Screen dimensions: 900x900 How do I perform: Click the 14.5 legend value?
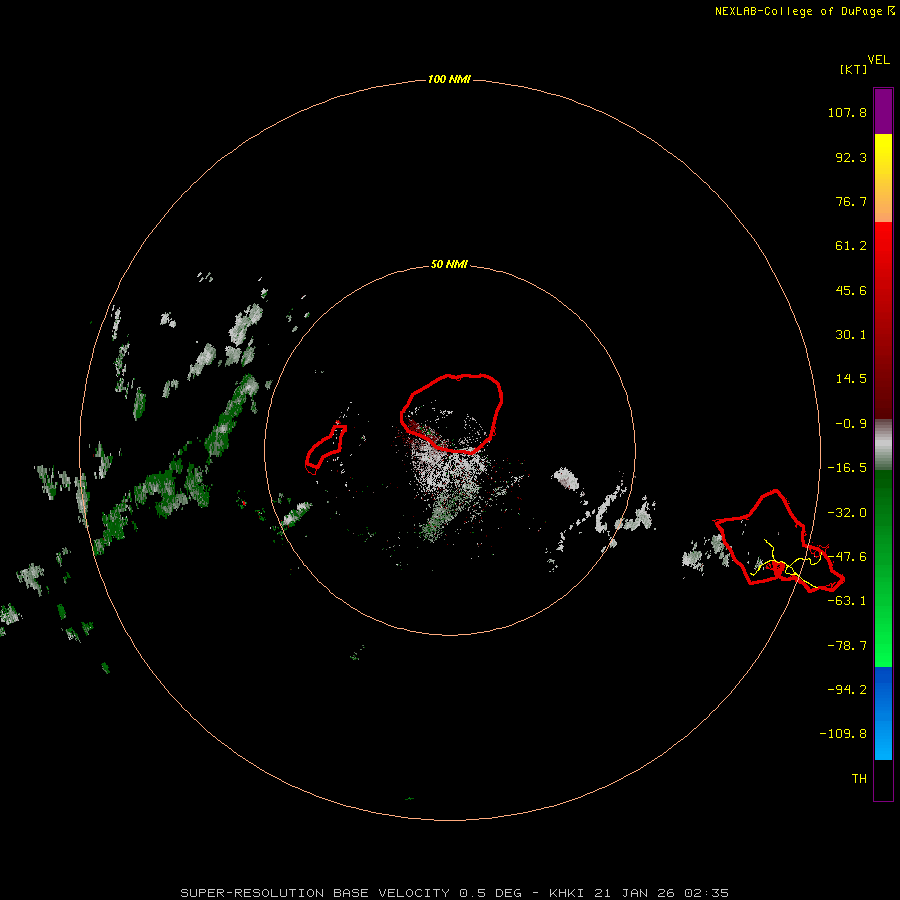click(851, 379)
